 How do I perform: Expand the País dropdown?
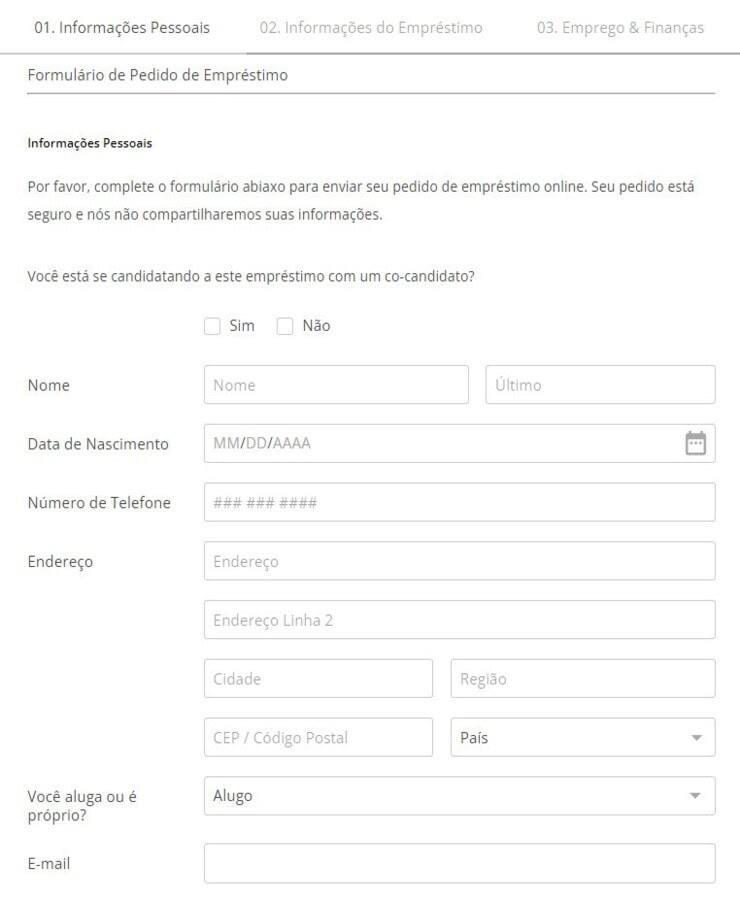(x=582, y=738)
